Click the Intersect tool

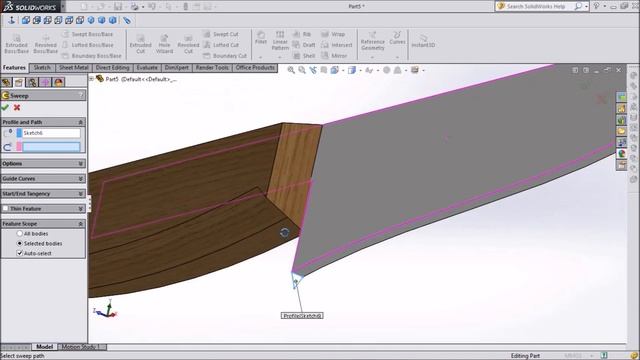coord(337,45)
